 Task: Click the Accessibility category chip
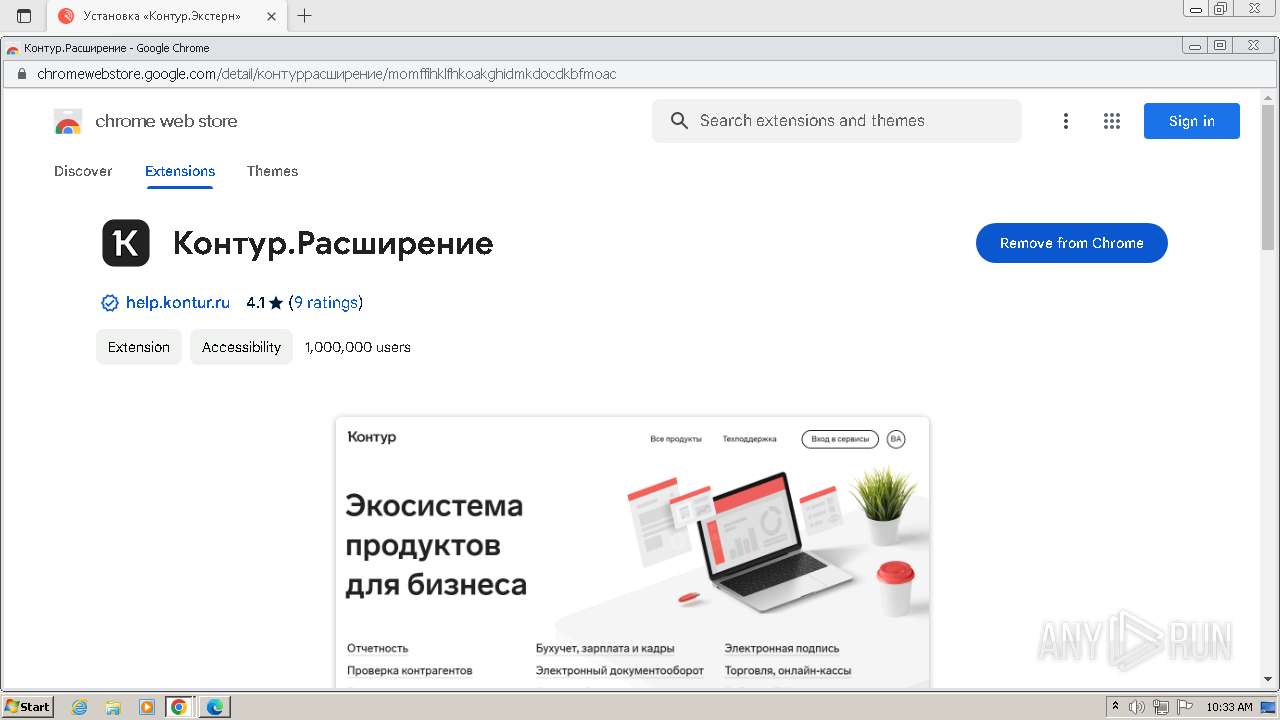point(241,347)
